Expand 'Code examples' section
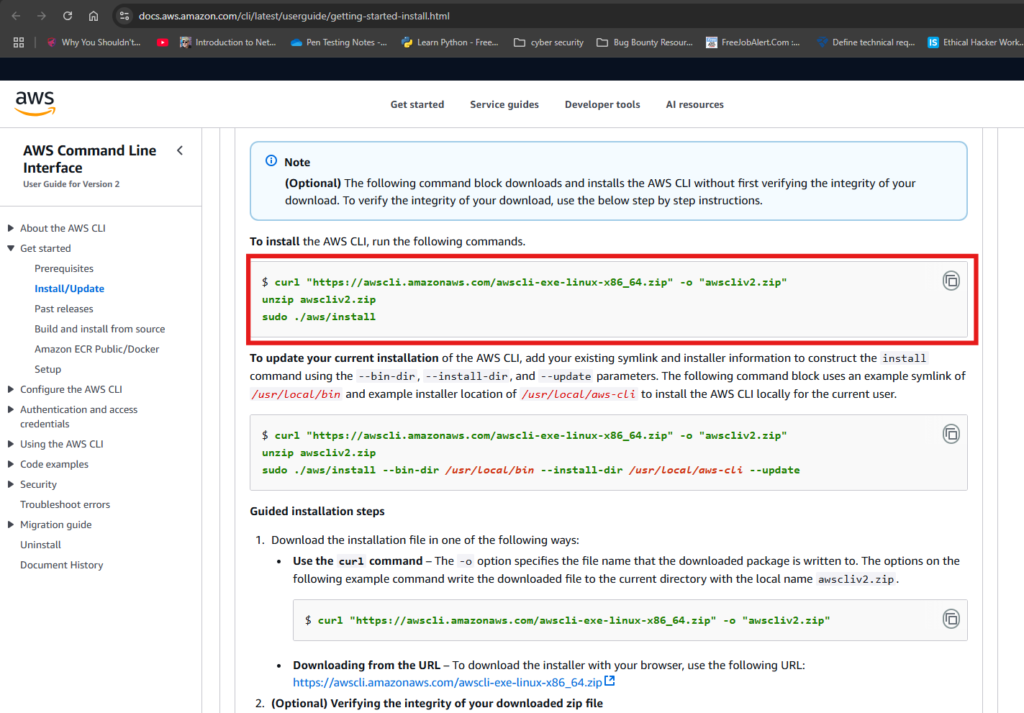The height and width of the screenshot is (713, 1024). point(10,464)
